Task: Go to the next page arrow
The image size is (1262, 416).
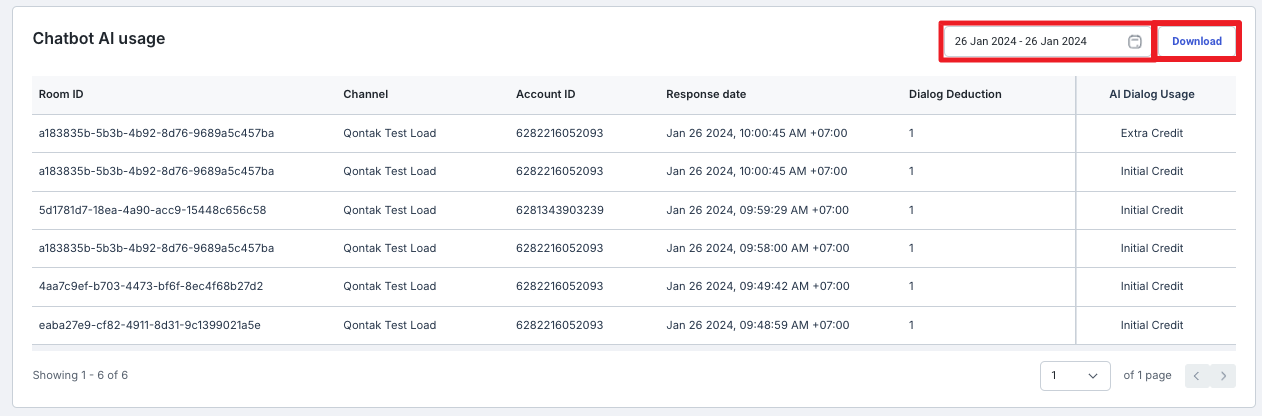Action: click(1223, 376)
